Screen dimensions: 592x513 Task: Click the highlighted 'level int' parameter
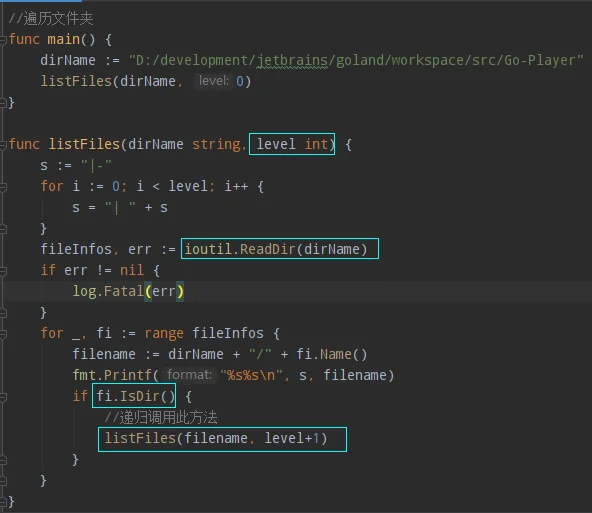[x=292, y=144]
